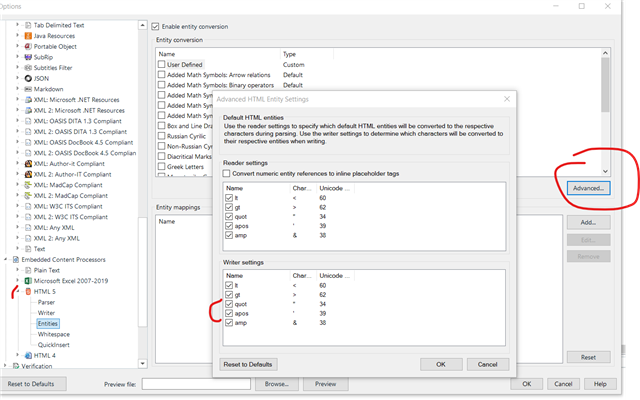Check the Greek Letters entity set
The width and height of the screenshot is (640, 400).
coord(162,167)
